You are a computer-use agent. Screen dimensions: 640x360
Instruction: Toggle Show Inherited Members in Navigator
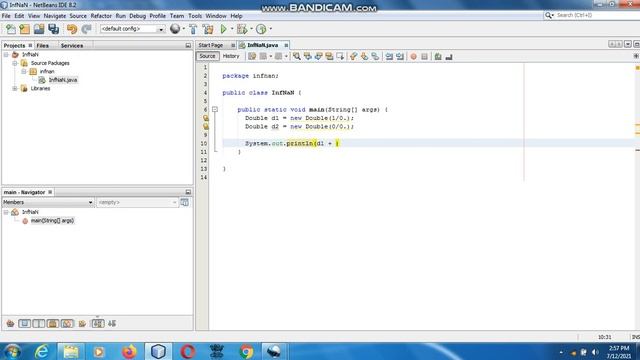[10, 324]
